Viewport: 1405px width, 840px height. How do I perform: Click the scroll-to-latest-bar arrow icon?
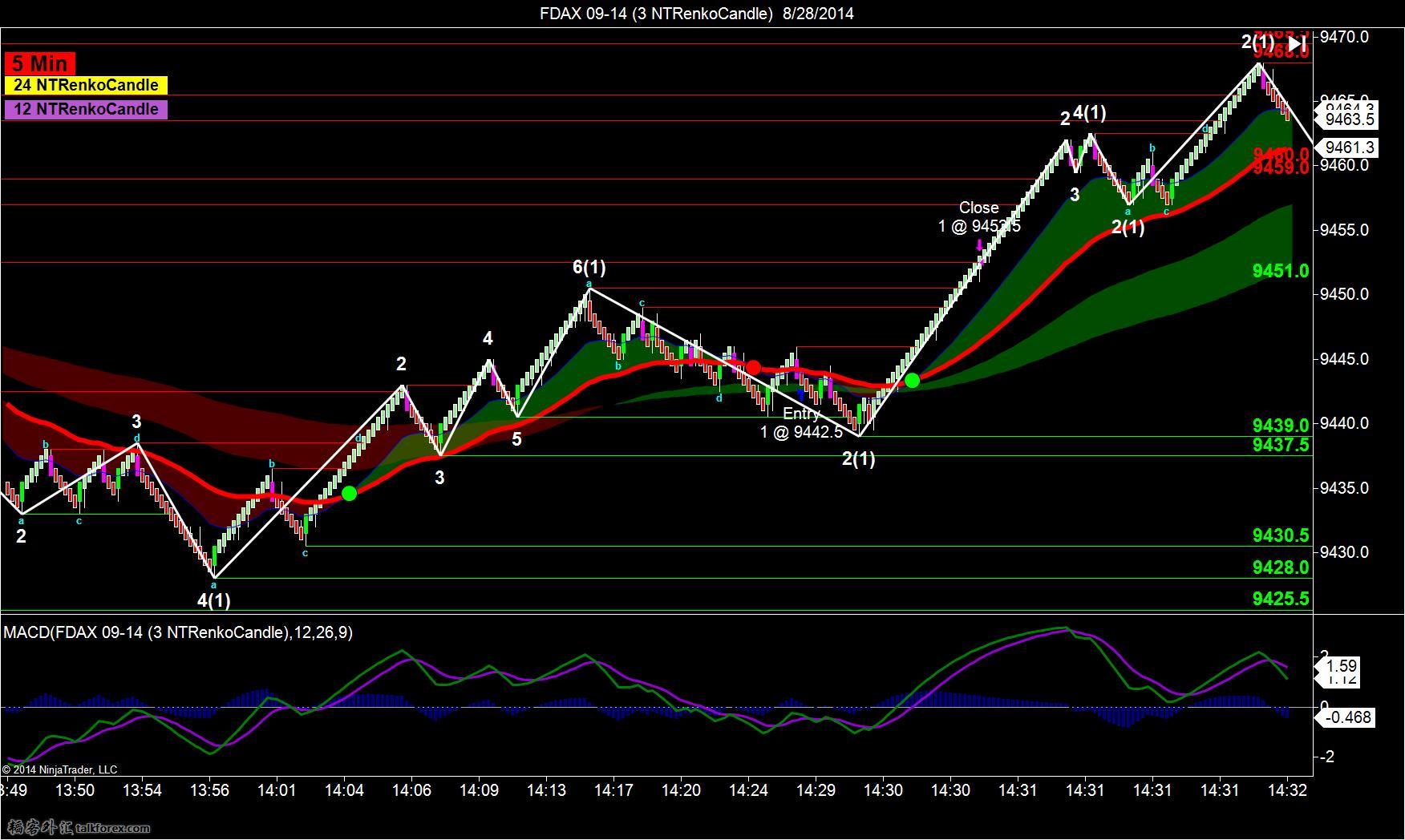(1297, 45)
